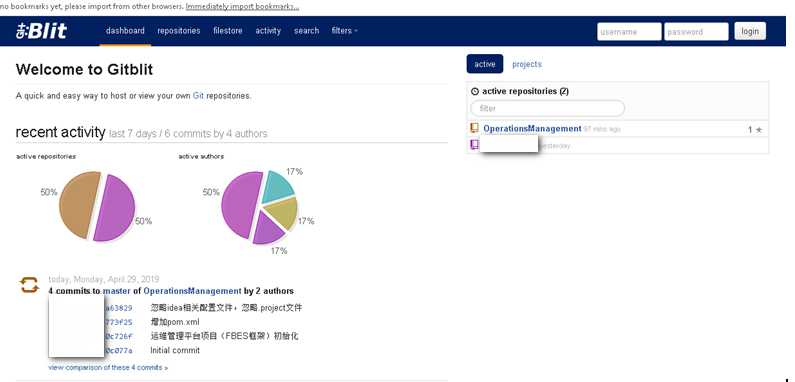The height and width of the screenshot is (382, 795).
Task: View the activity page
Action: coord(268,30)
